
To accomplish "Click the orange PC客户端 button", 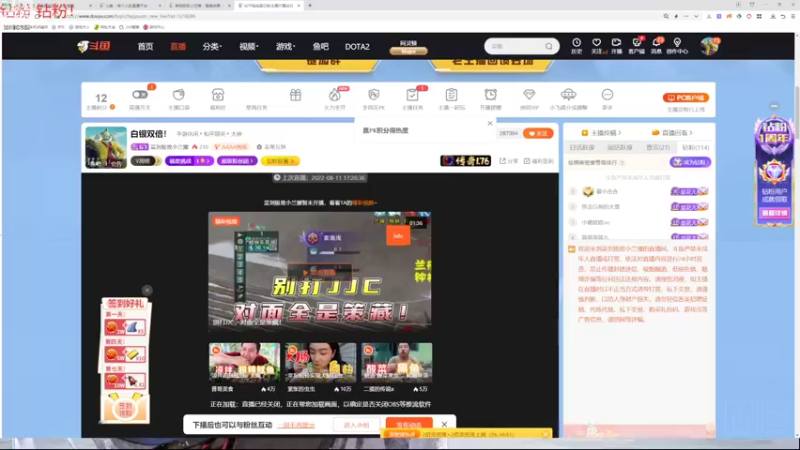I will click(686, 97).
